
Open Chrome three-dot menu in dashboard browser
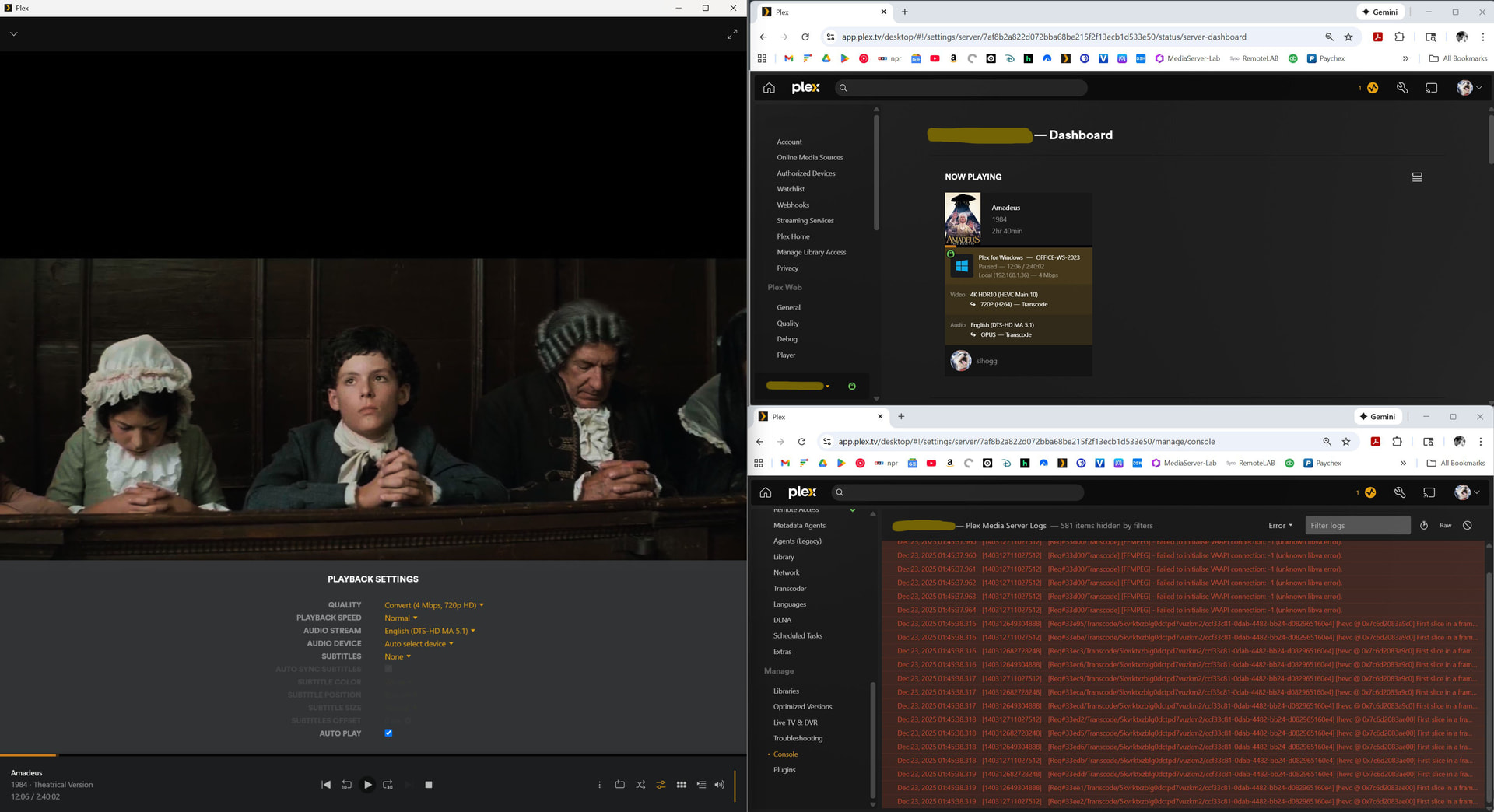click(1482, 37)
